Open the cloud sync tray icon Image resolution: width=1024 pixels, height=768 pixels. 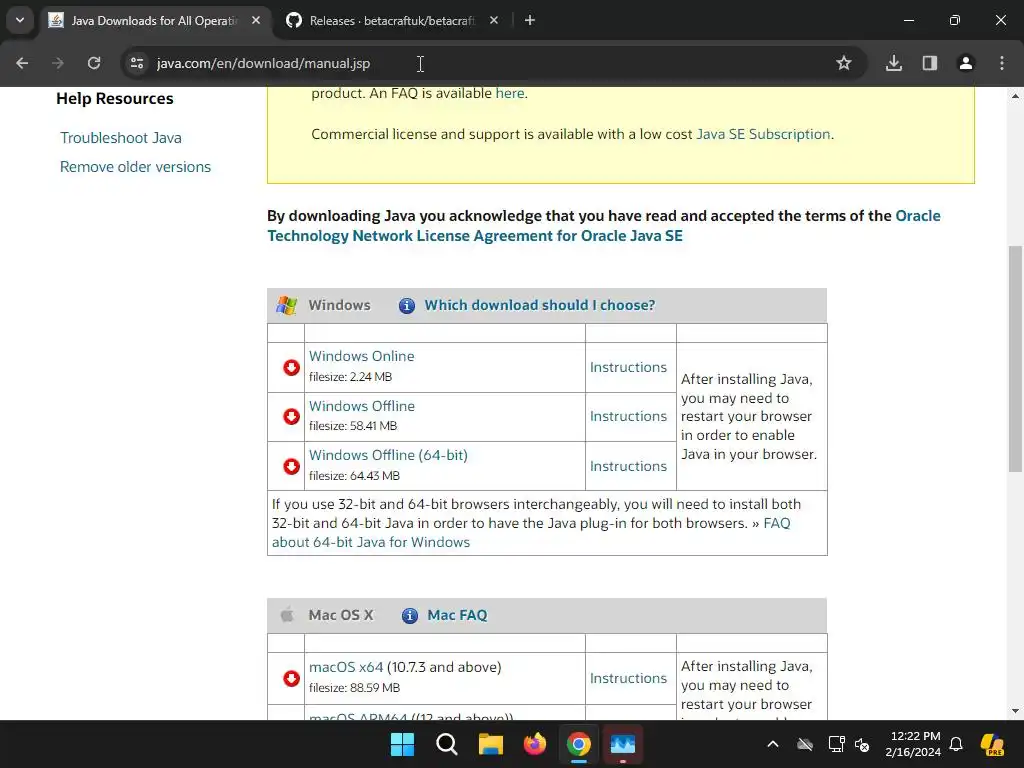coord(805,744)
